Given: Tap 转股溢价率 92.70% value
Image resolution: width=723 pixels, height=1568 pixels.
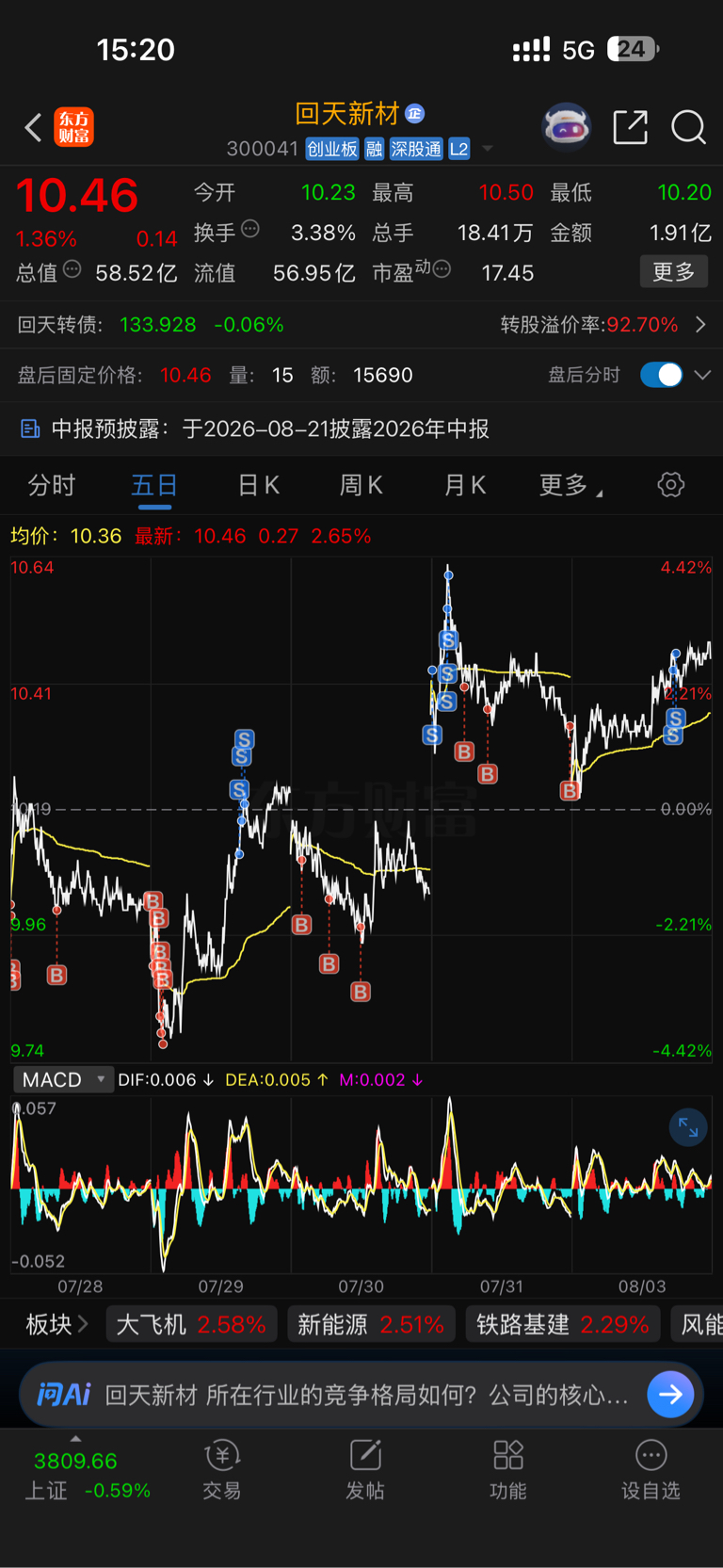Looking at the screenshot, I should [x=642, y=325].
